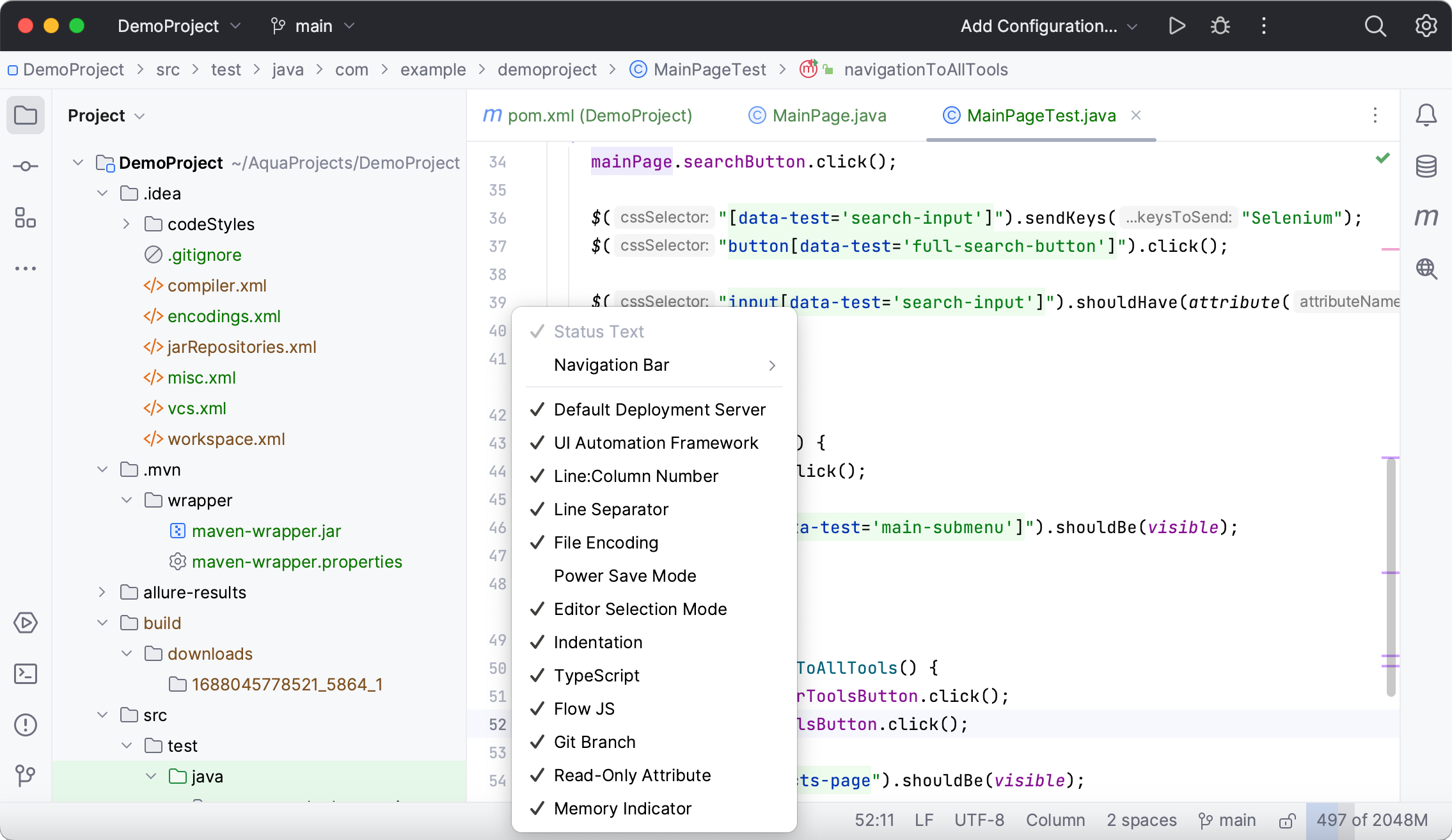The width and height of the screenshot is (1452, 840).
Task: Uncheck the Memory Indicator widget
Action: [x=622, y=809]
